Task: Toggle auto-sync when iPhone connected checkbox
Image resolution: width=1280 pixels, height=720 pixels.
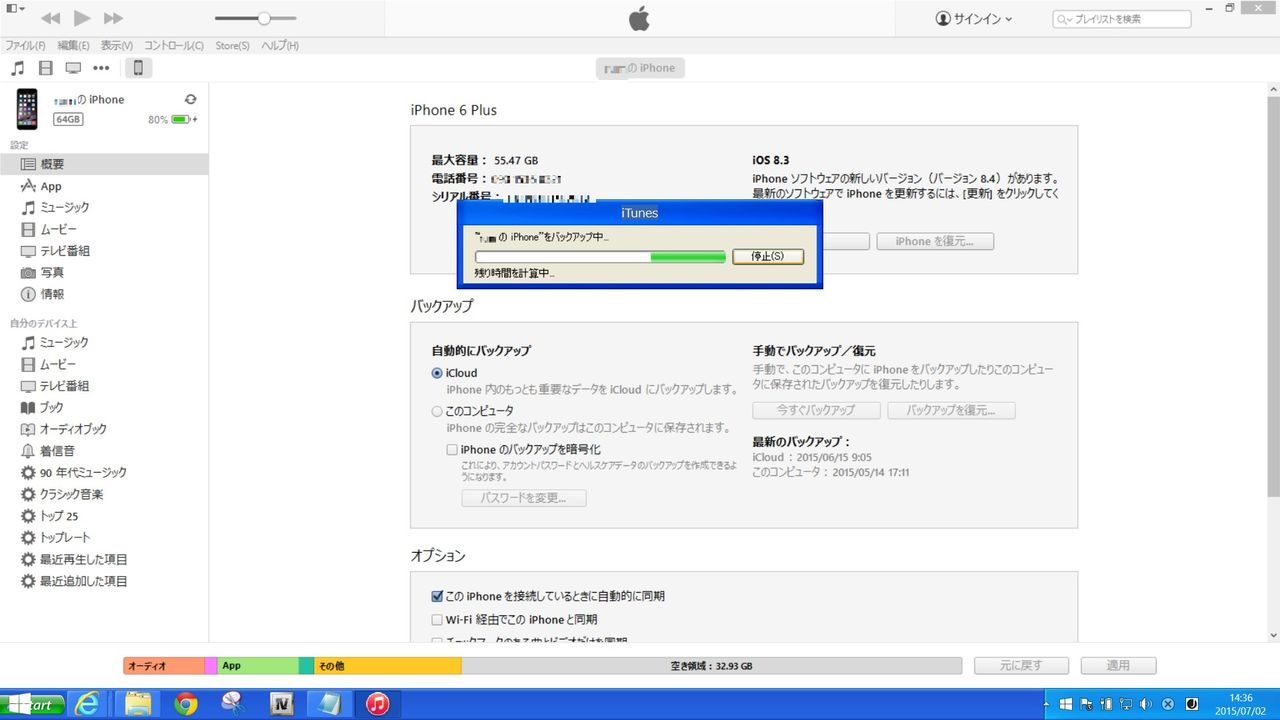Action: point(437,596)
